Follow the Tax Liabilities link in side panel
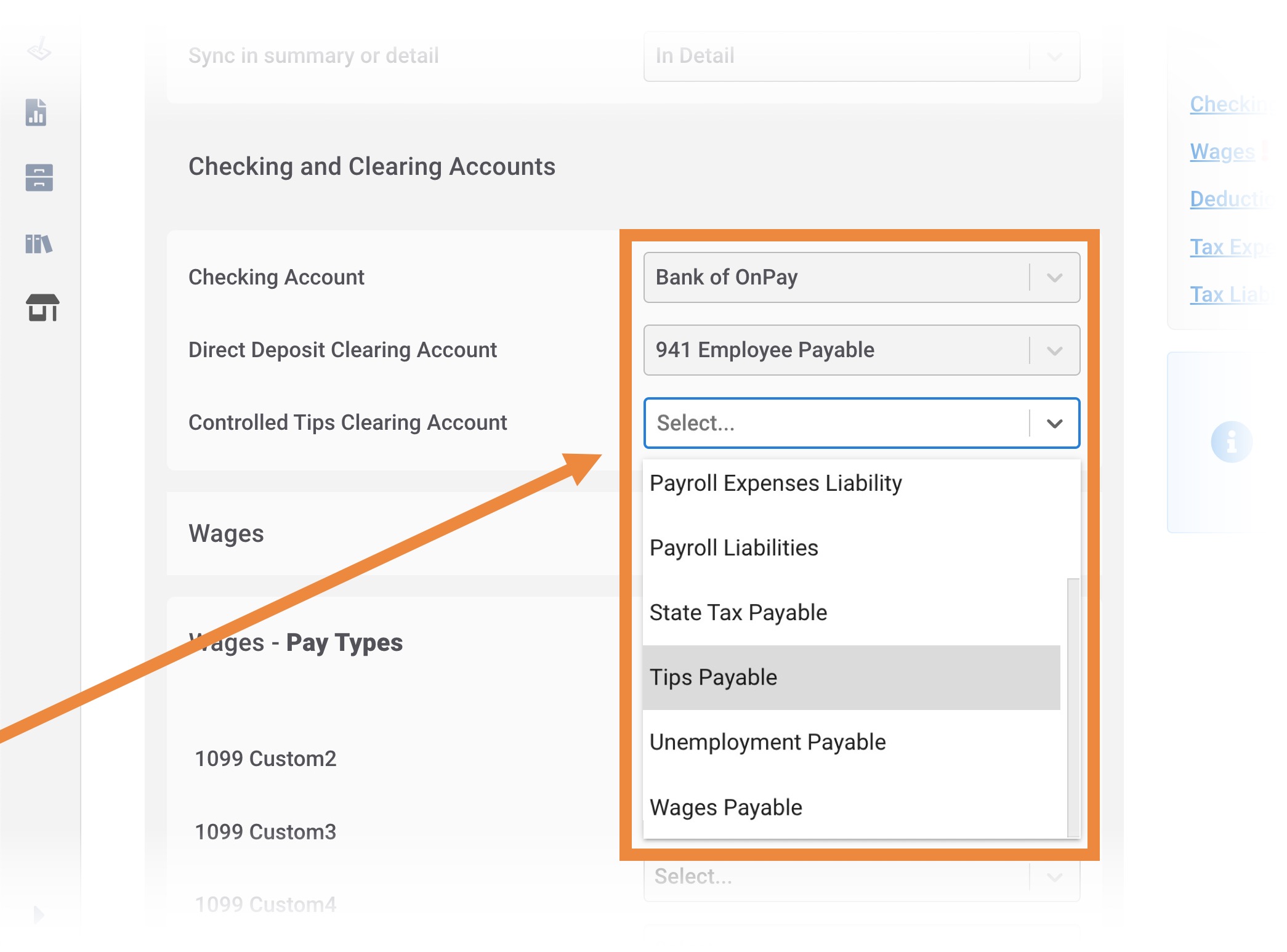The height and width of the screenshot is (952, 1287). [x=1229, y=294]
